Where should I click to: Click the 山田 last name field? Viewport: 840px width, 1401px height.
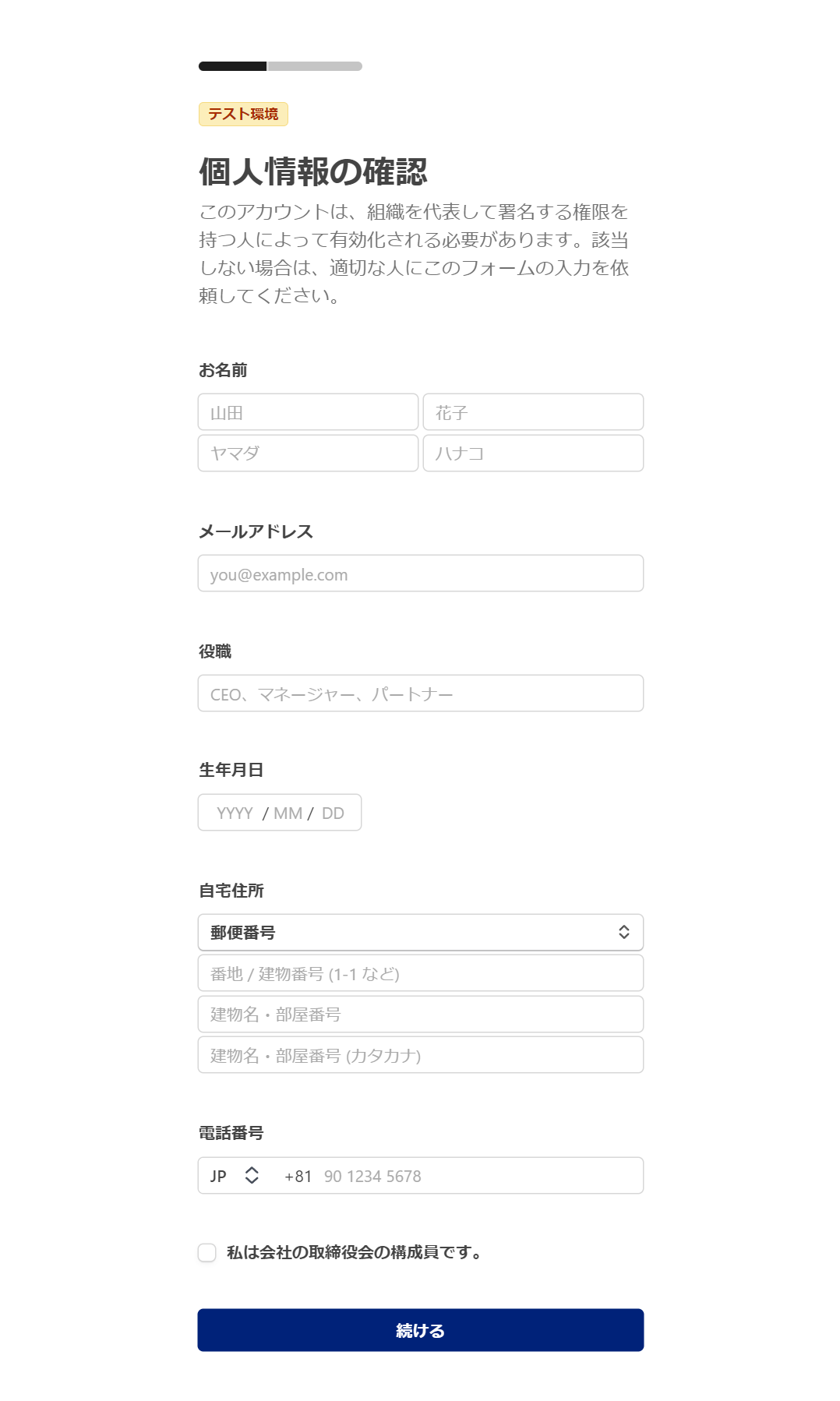point(308,412)
